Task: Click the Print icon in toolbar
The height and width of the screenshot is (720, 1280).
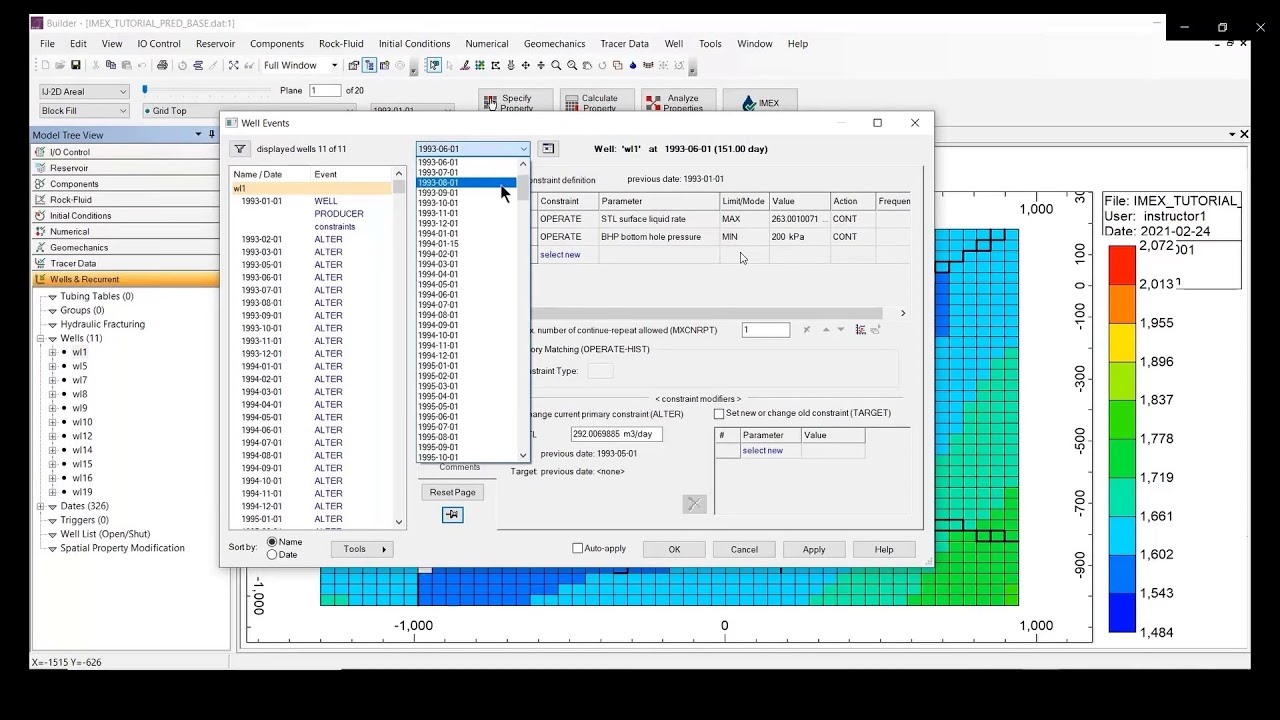Action: (x=163, y=66)
